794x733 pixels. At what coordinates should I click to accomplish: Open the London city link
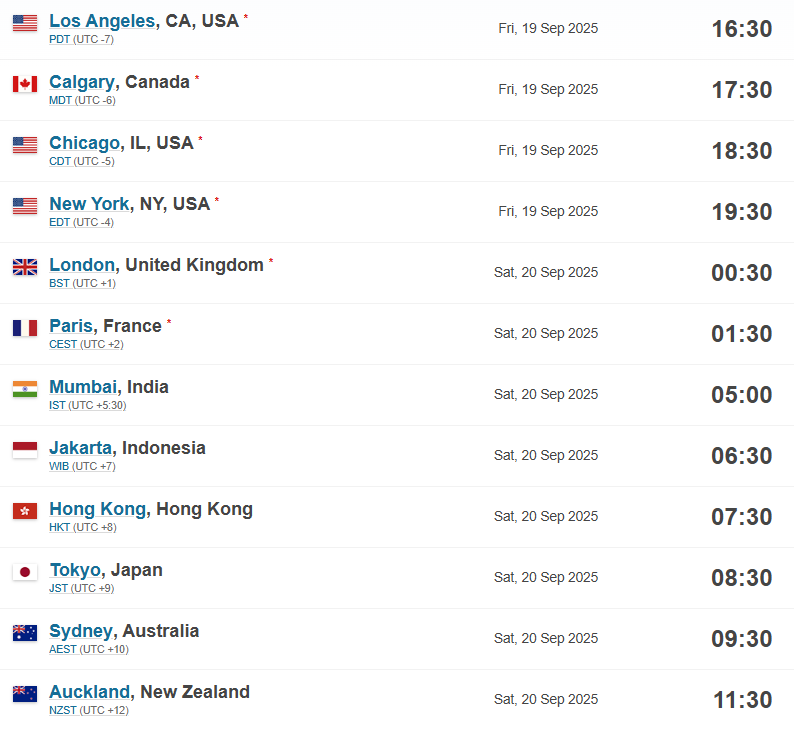[82, 265]
